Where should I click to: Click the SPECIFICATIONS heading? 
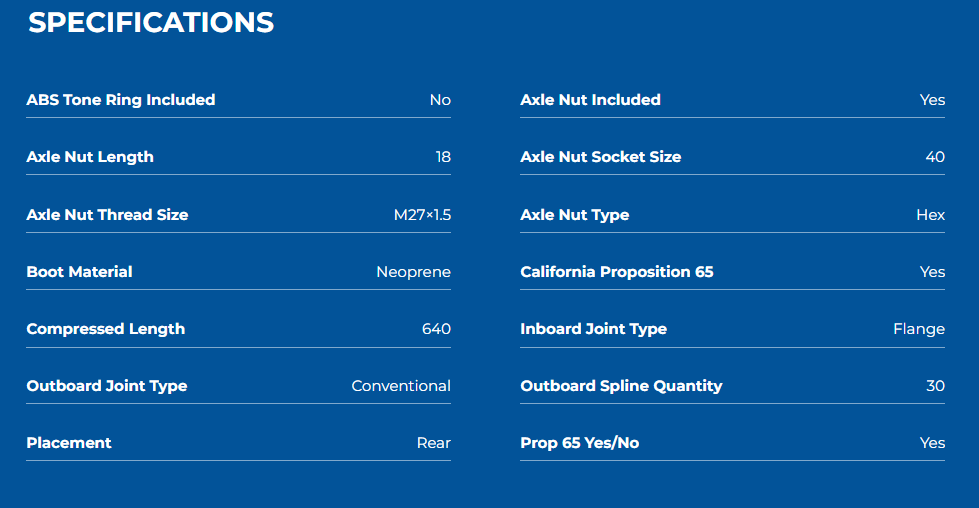(151, 23)
